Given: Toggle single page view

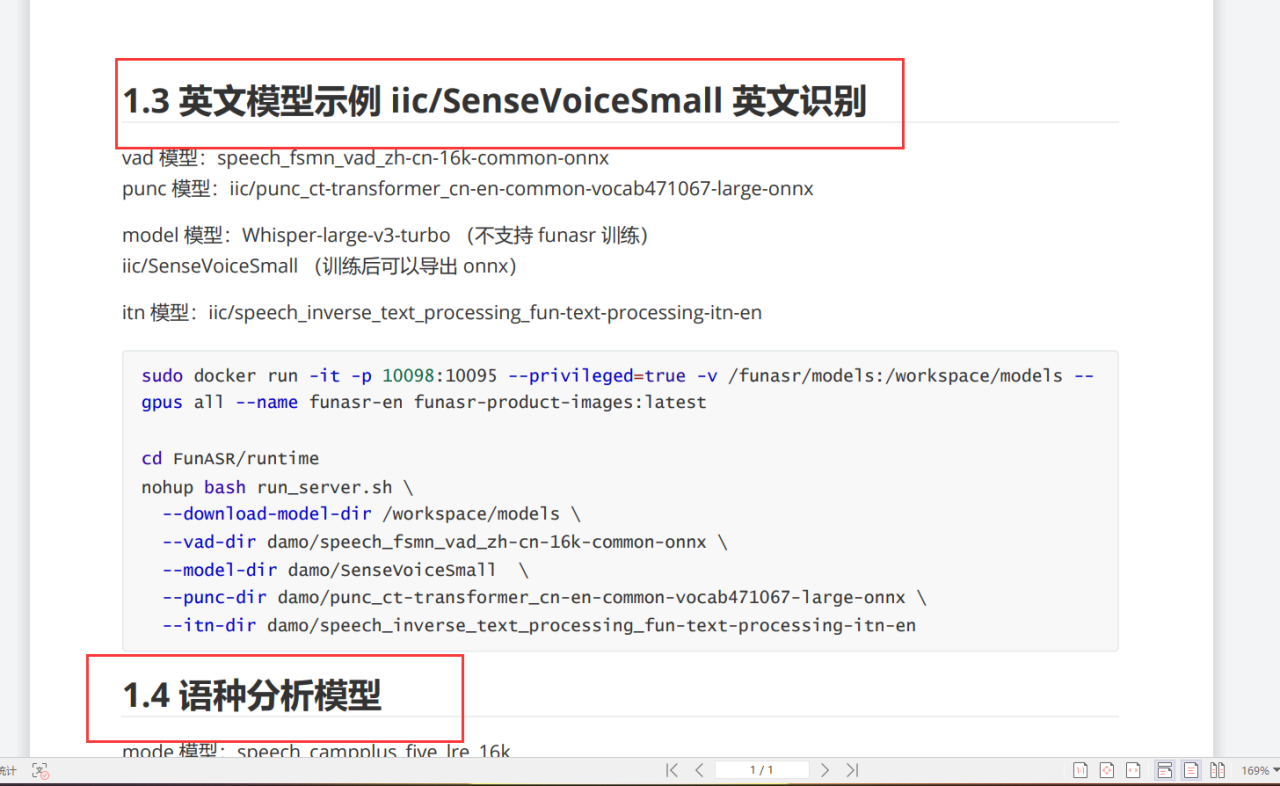Looking at the screenshot, I should [x=1191, y=770].
